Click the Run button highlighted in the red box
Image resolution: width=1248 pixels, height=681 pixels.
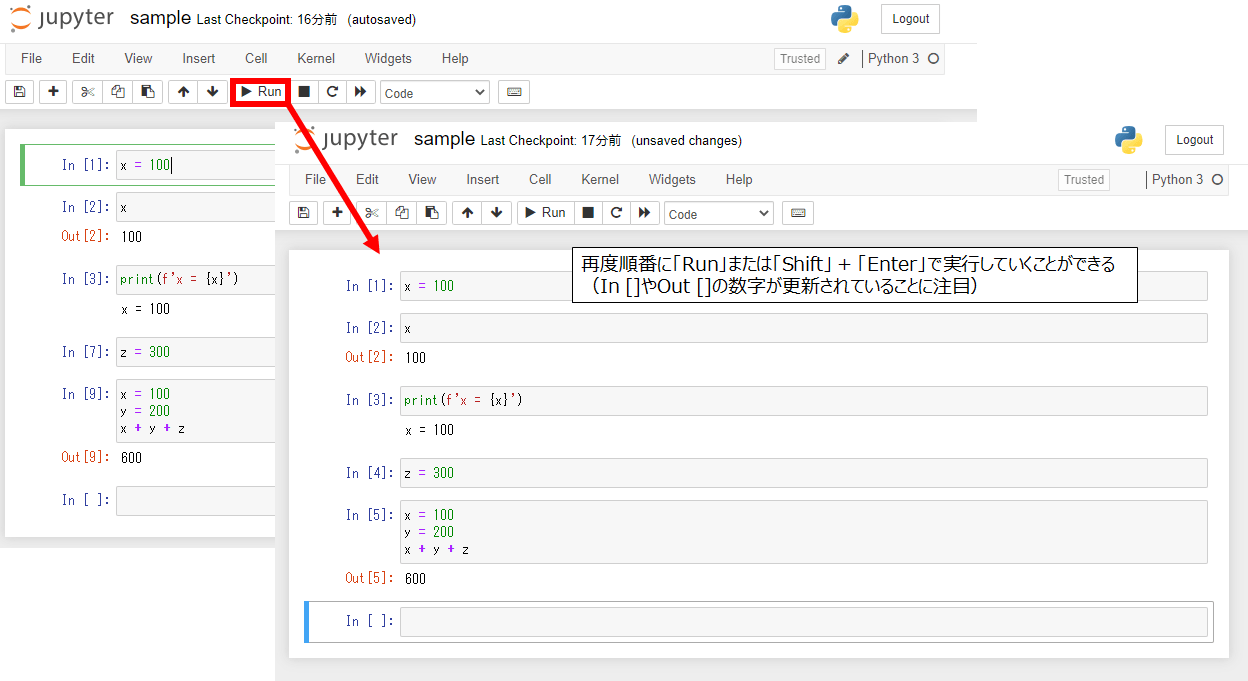[x=261, y=92]
